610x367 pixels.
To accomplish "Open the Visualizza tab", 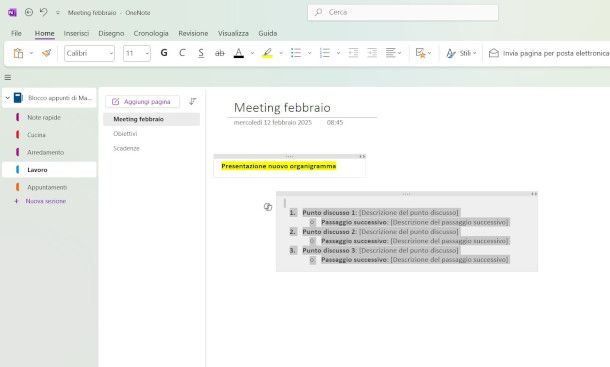I will pos(233,33).
